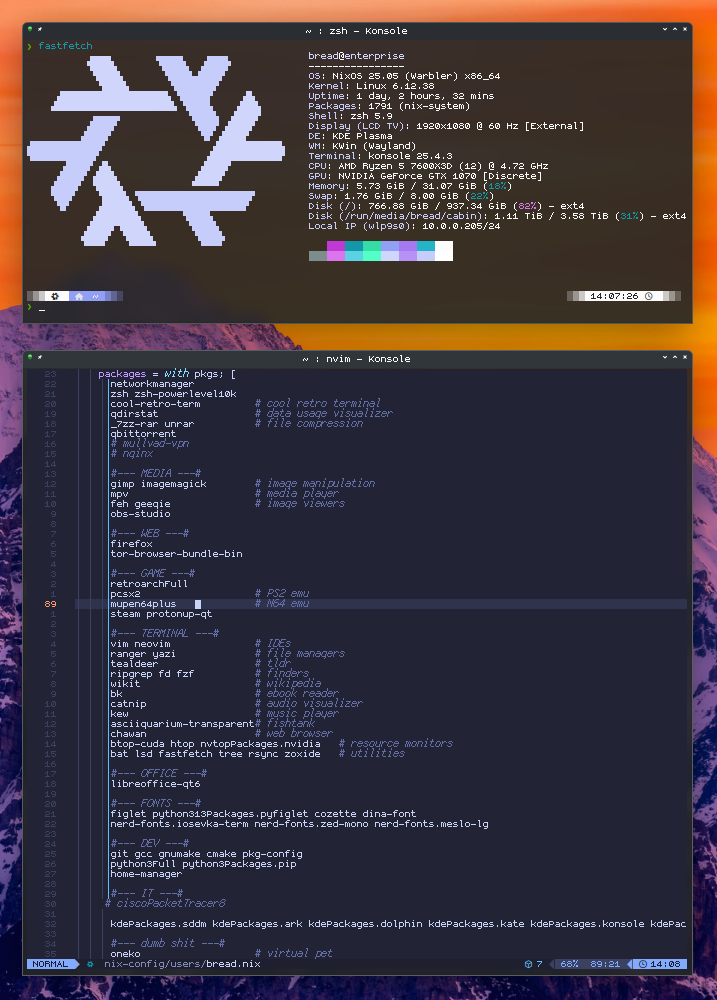Image resolution: width=717 pixels, height=1000 pixels.
Task: Click the clock icon beside 14:08 in nvim
Action: pyautogui.click(x=643, y=964)
